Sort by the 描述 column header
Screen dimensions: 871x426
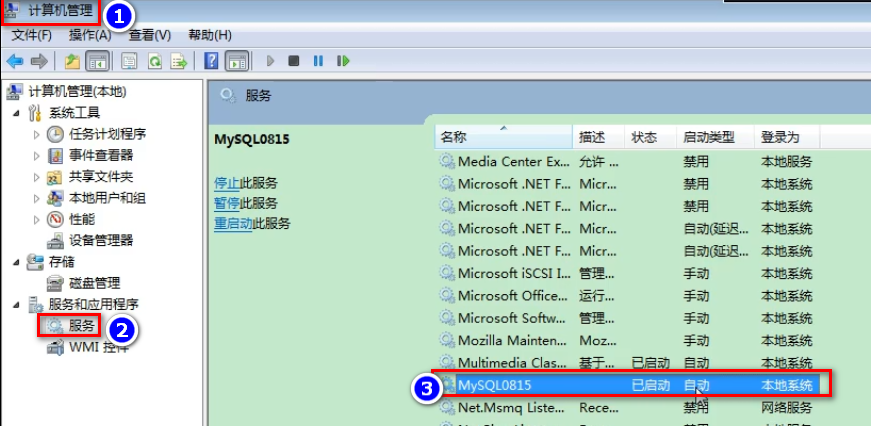(x=599, y=137)
